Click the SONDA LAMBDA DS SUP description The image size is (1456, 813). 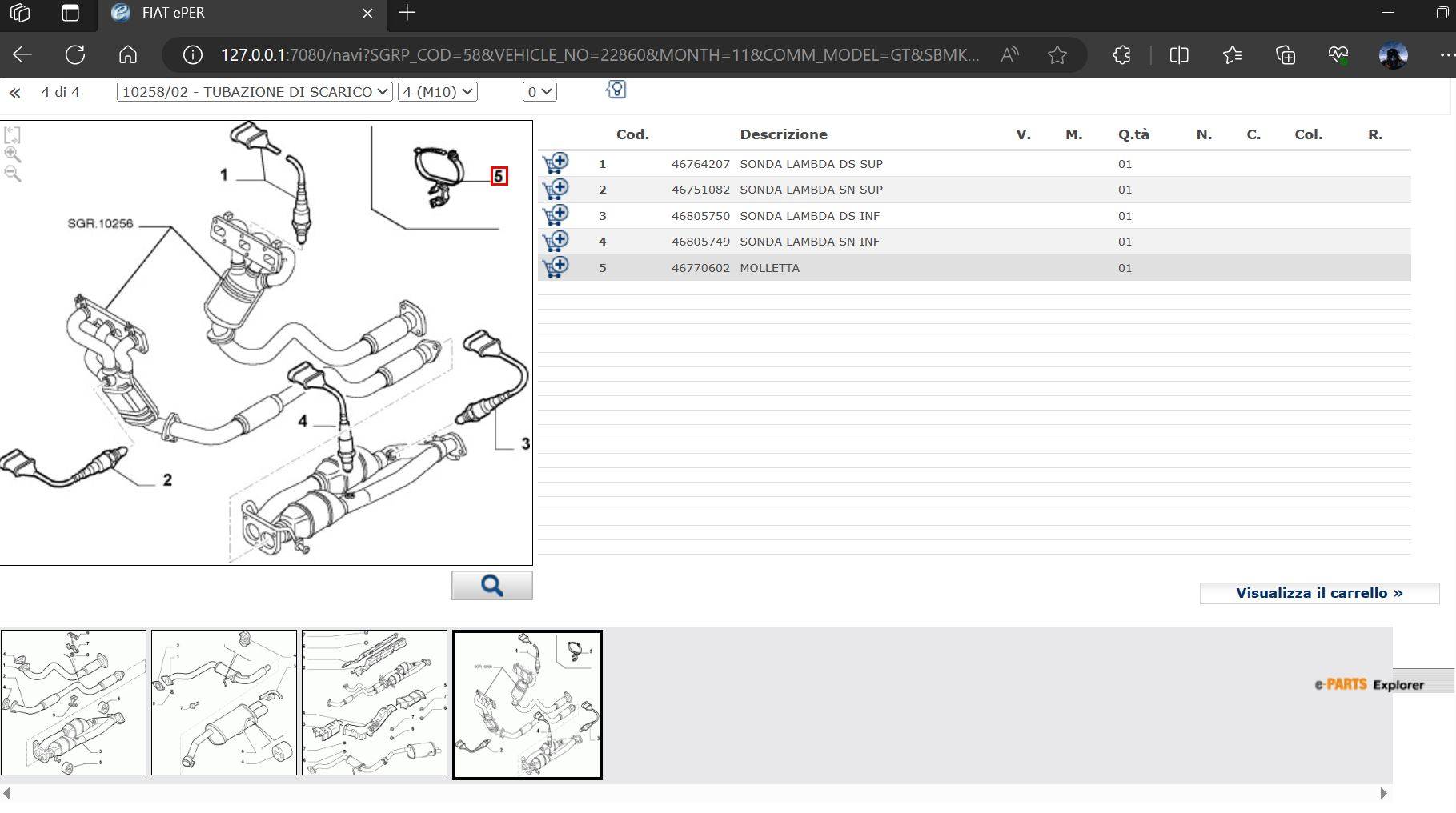pos(811,164)
